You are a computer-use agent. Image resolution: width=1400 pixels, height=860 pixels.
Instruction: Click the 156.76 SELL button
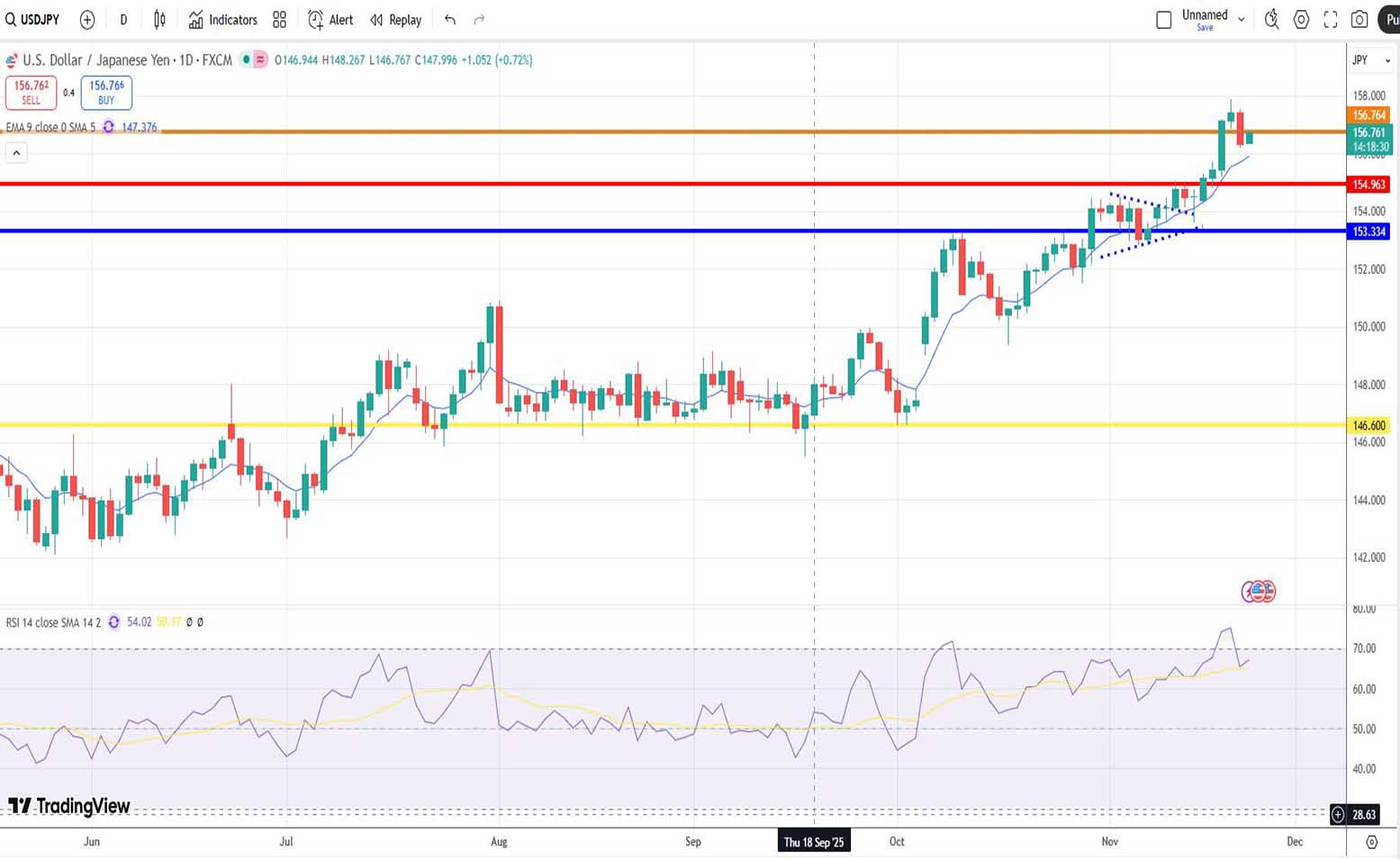[31, 92]
